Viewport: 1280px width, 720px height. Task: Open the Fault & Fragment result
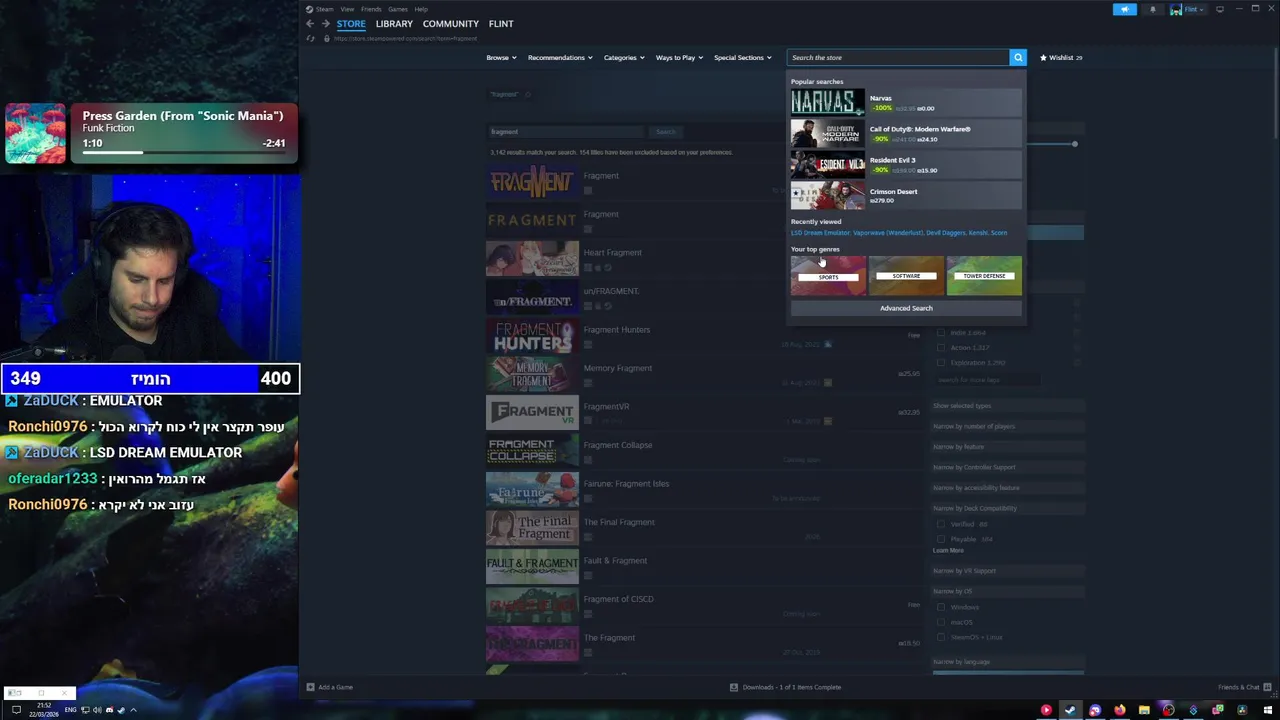[705, 568]
